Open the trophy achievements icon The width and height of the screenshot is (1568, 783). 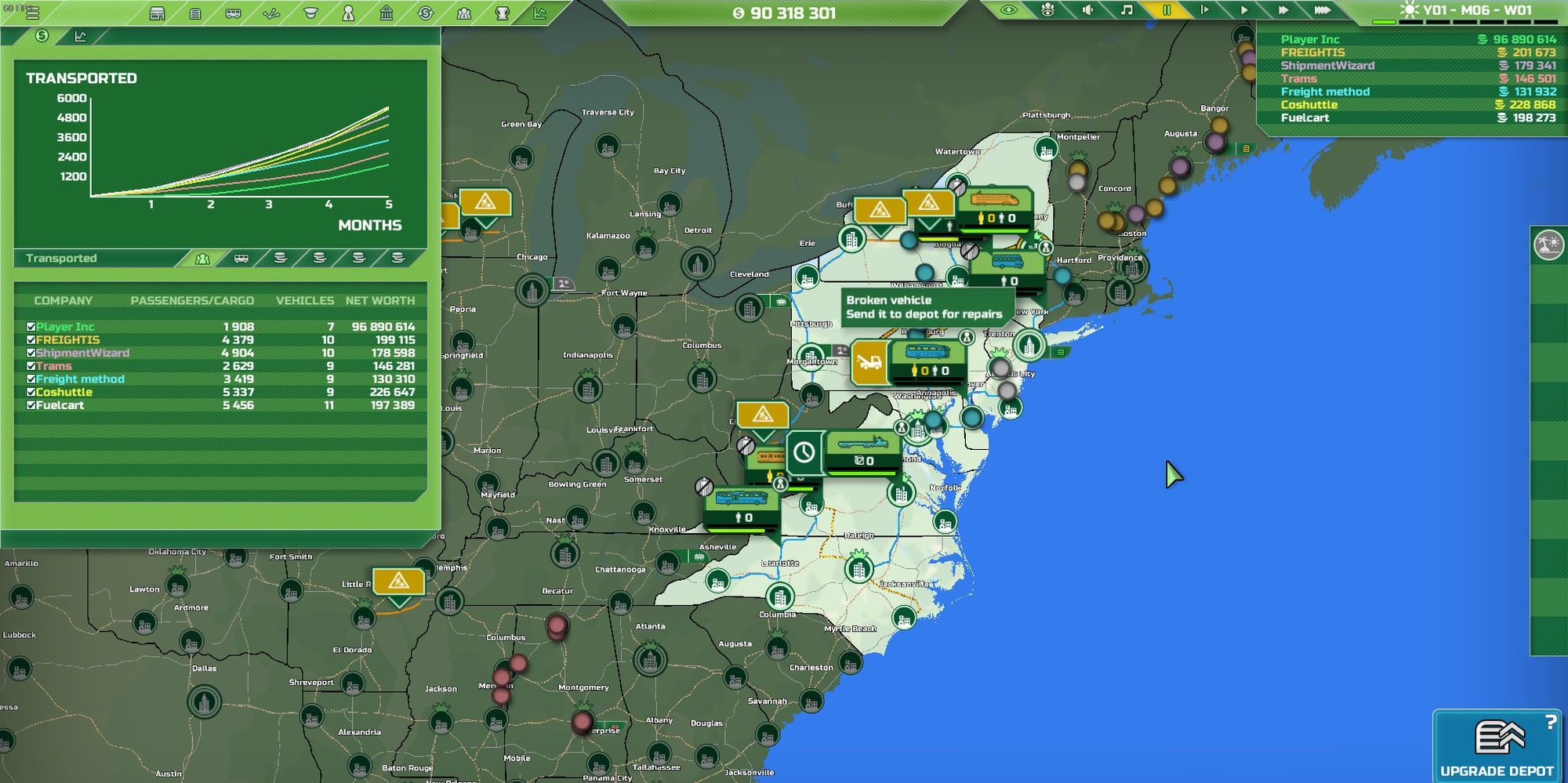pos(503,13)
